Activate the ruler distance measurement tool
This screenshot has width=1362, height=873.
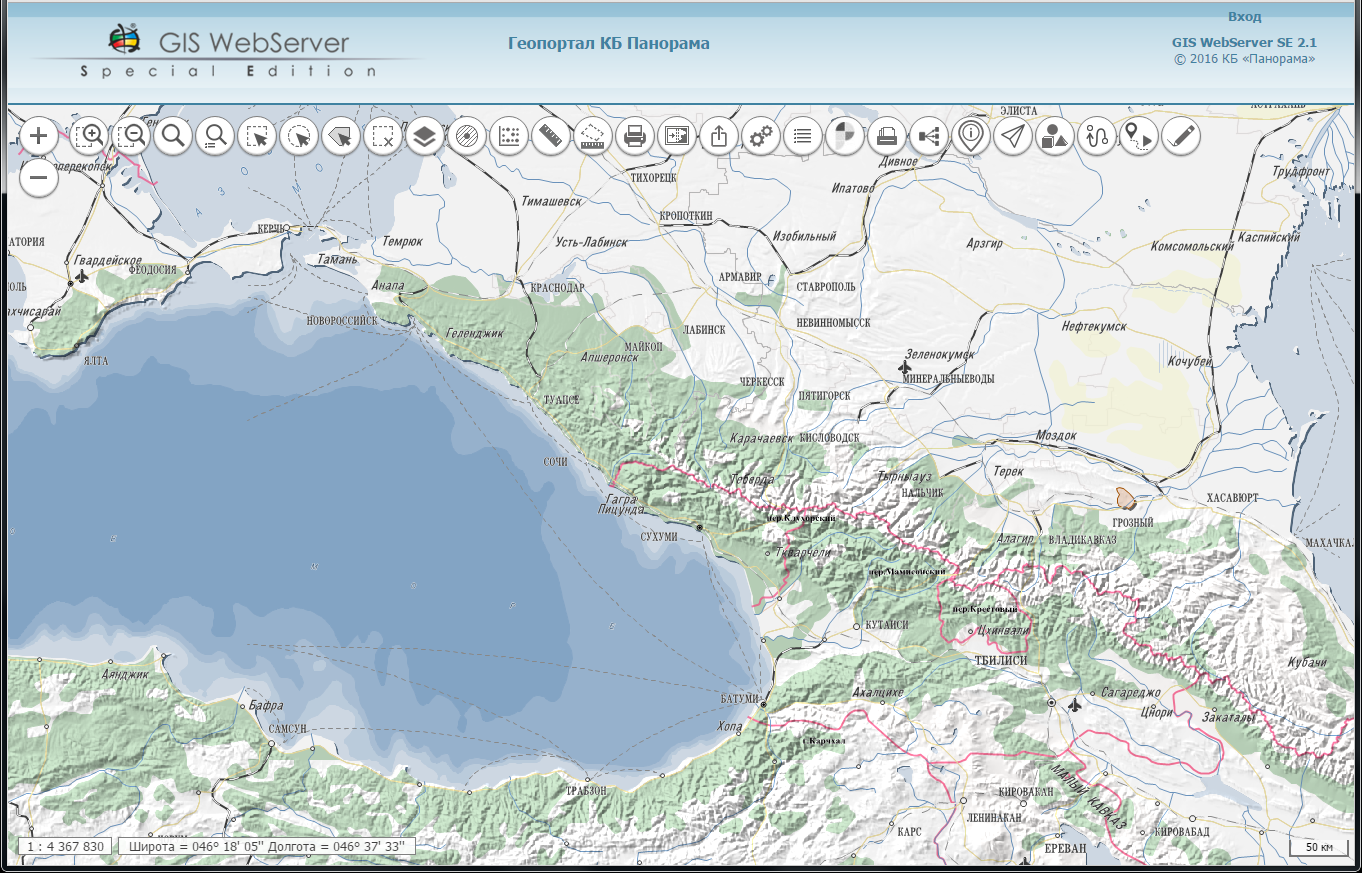tap(550, 136)
